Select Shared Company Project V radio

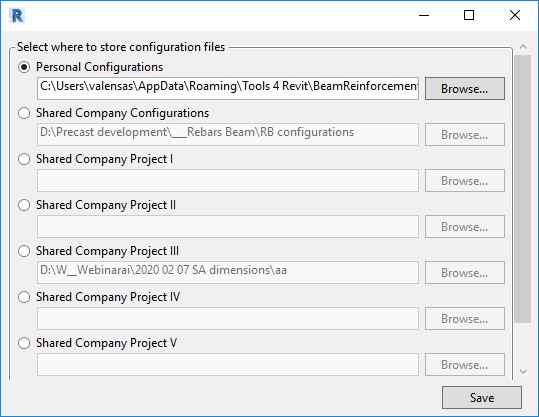point(24,343)
